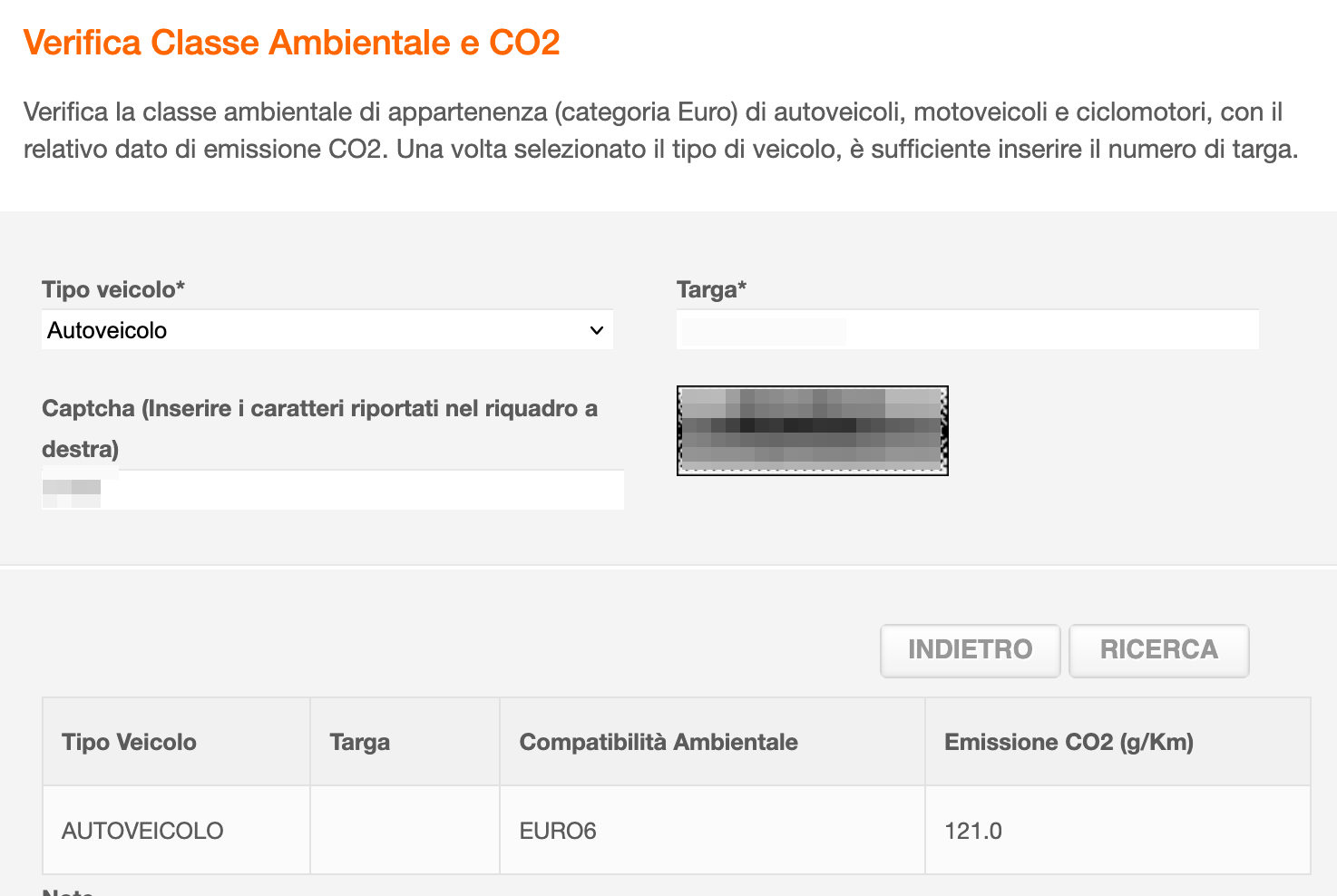1337x896 pixels.
Task: Select the 121.0 emission value cell
Action: click(x=1118, y=831)
